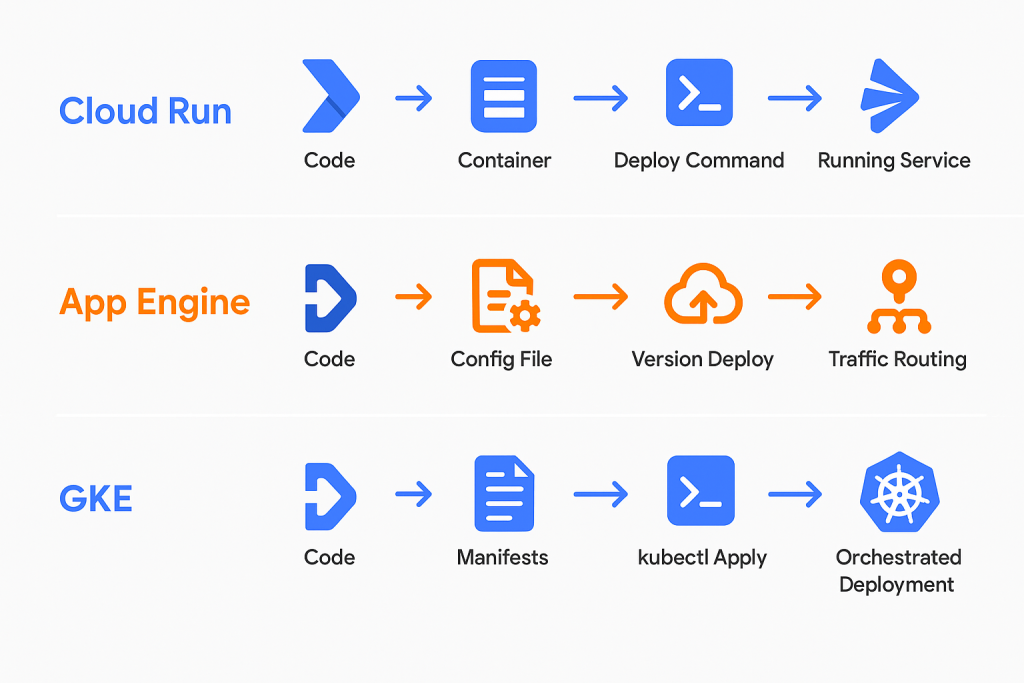1024x683 pixels.
Task: Select the App Engine heading
Action: 155,301
